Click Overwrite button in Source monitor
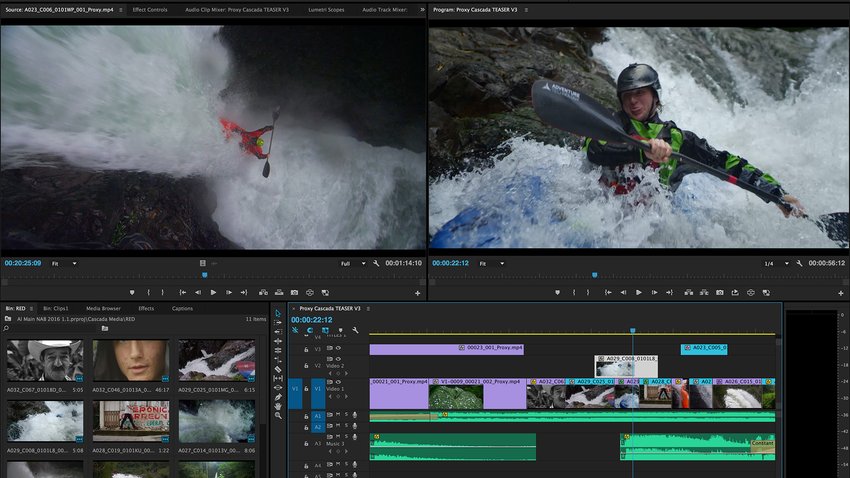 pos(279,293)
